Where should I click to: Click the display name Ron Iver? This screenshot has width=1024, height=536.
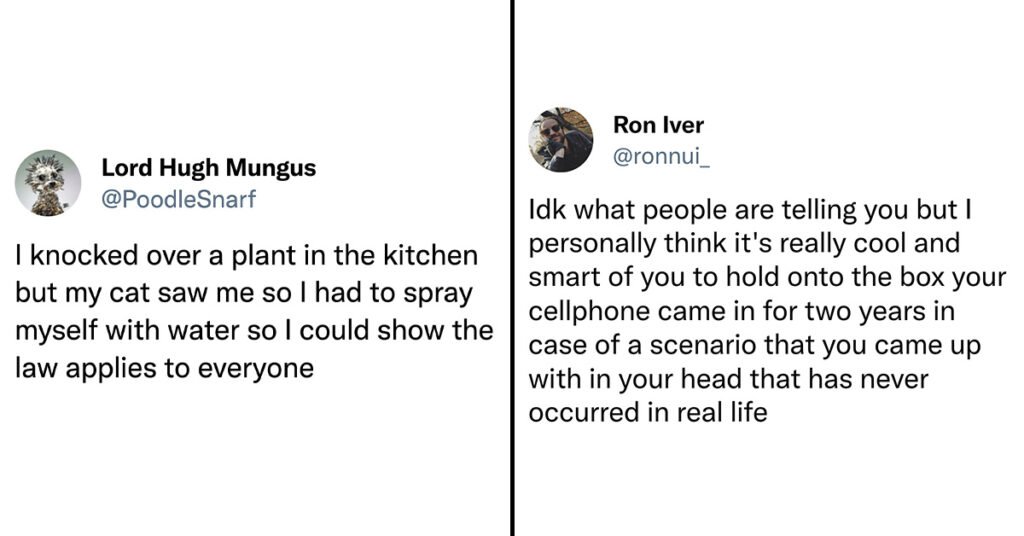[x=658, y=125]
